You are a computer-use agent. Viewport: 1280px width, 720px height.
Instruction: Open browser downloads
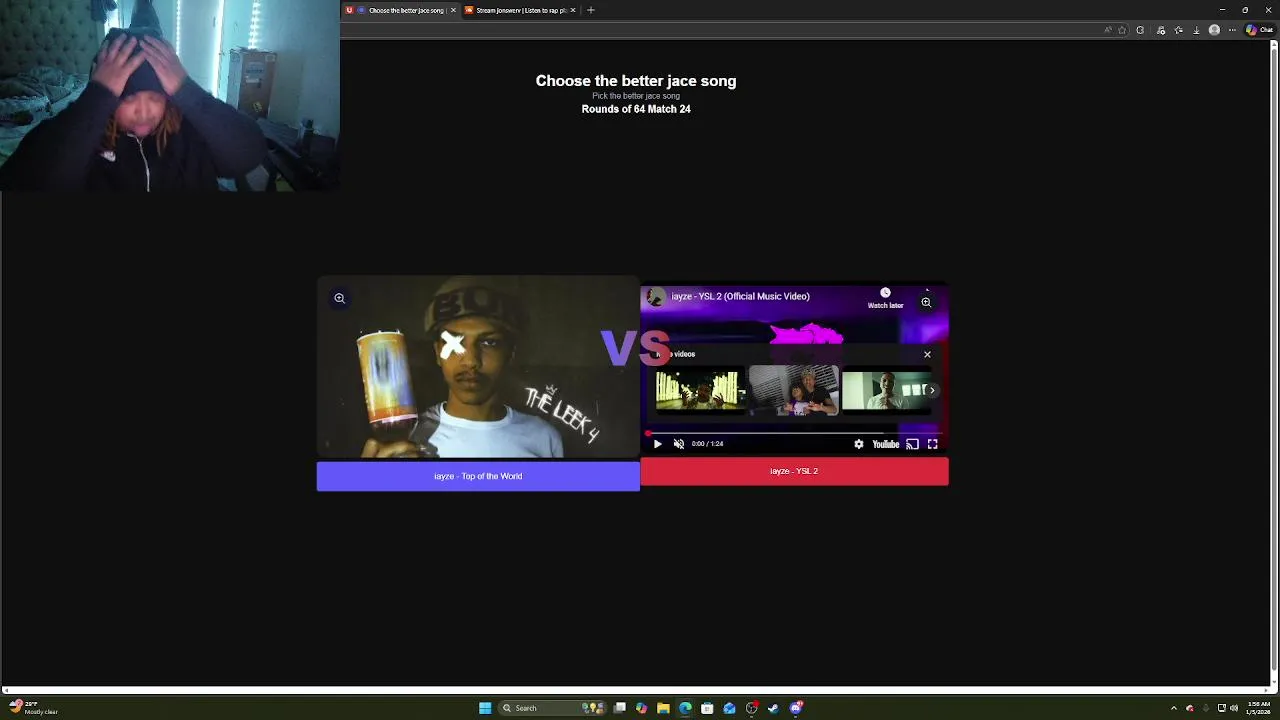tap(1196, 30)
